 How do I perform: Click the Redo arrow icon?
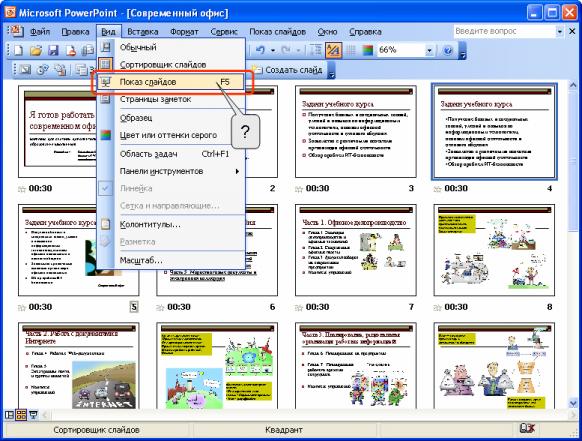(x=286, y=50)
